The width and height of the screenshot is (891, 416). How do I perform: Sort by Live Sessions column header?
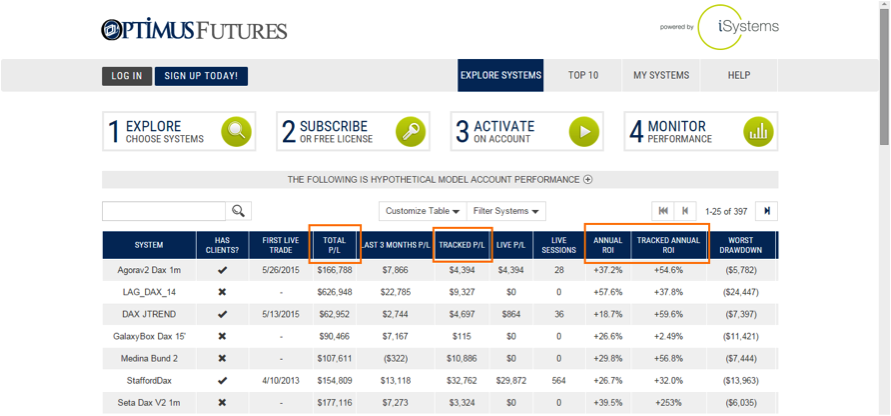click(559, 245)
